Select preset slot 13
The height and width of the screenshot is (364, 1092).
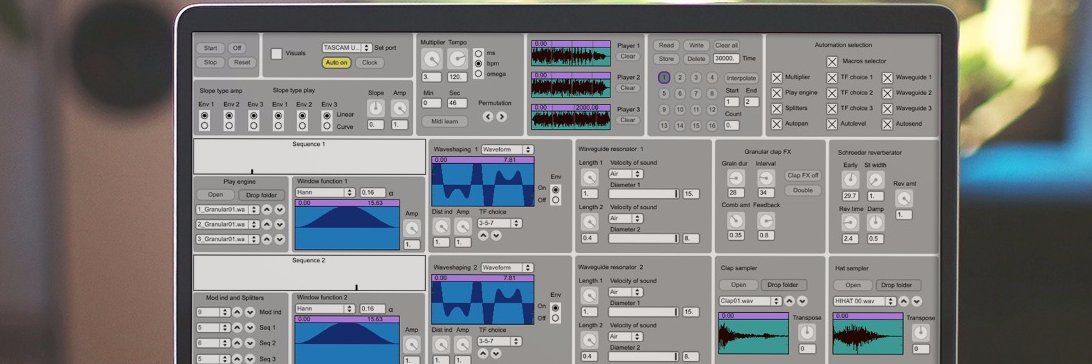tap(664, 125)
